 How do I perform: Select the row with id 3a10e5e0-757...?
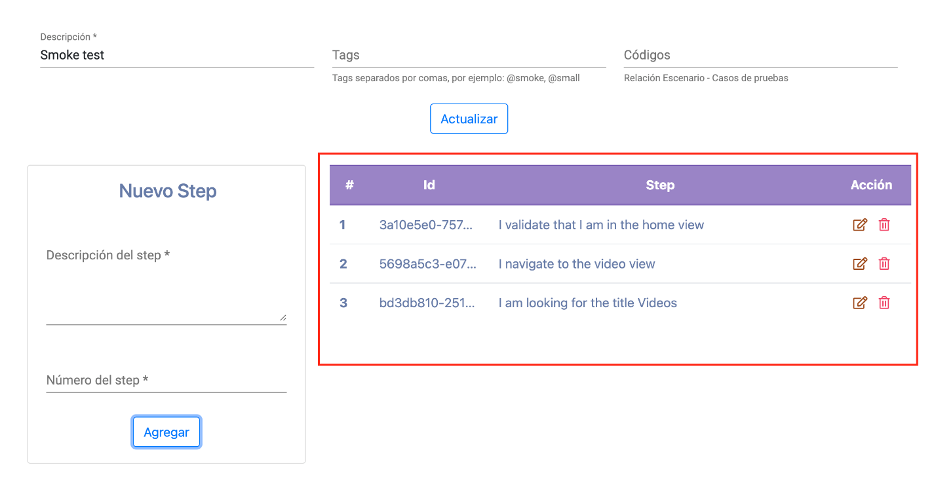[x=620, y=225]
